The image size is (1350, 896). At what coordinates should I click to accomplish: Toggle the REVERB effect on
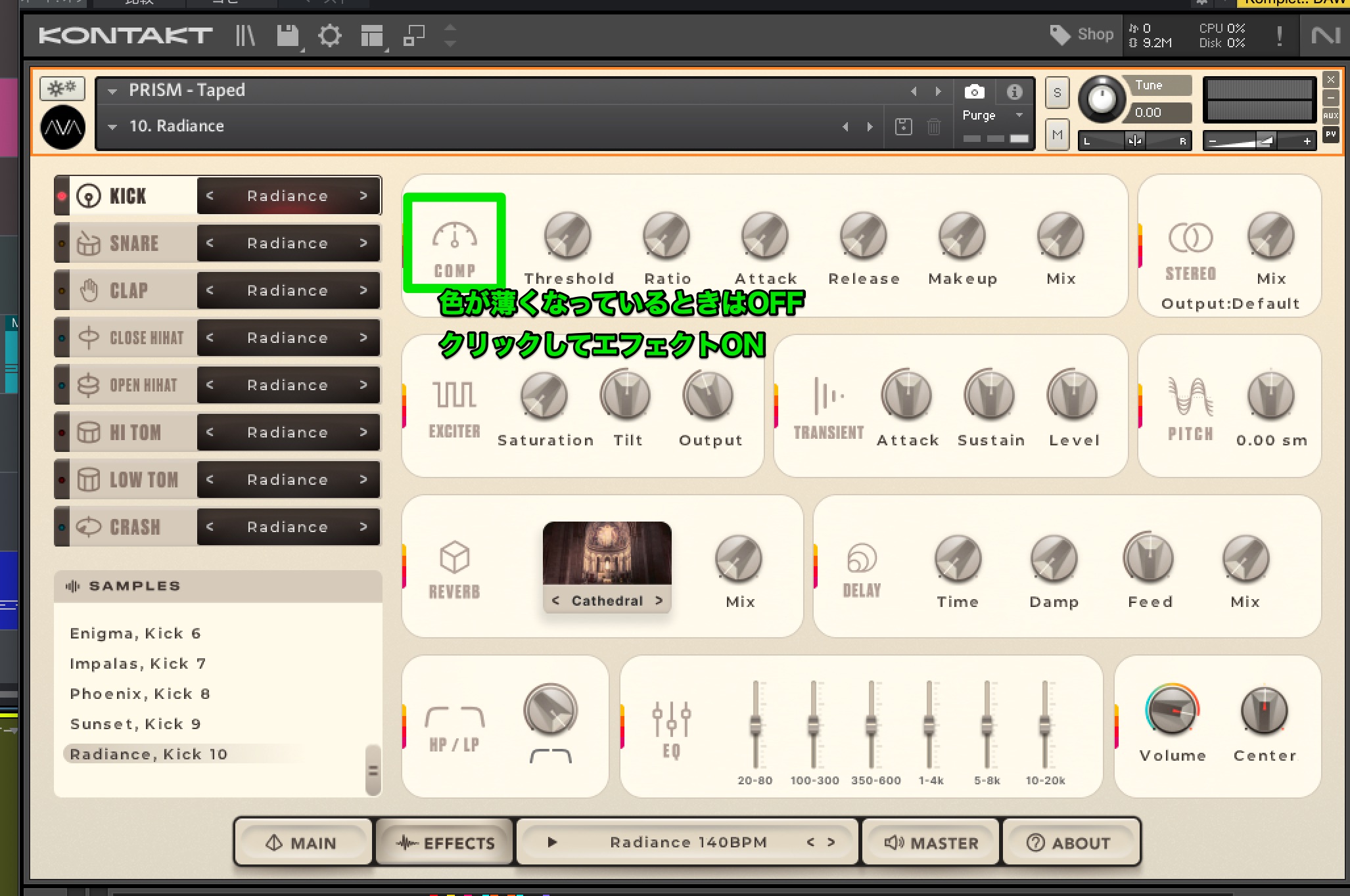click(454, 570)
